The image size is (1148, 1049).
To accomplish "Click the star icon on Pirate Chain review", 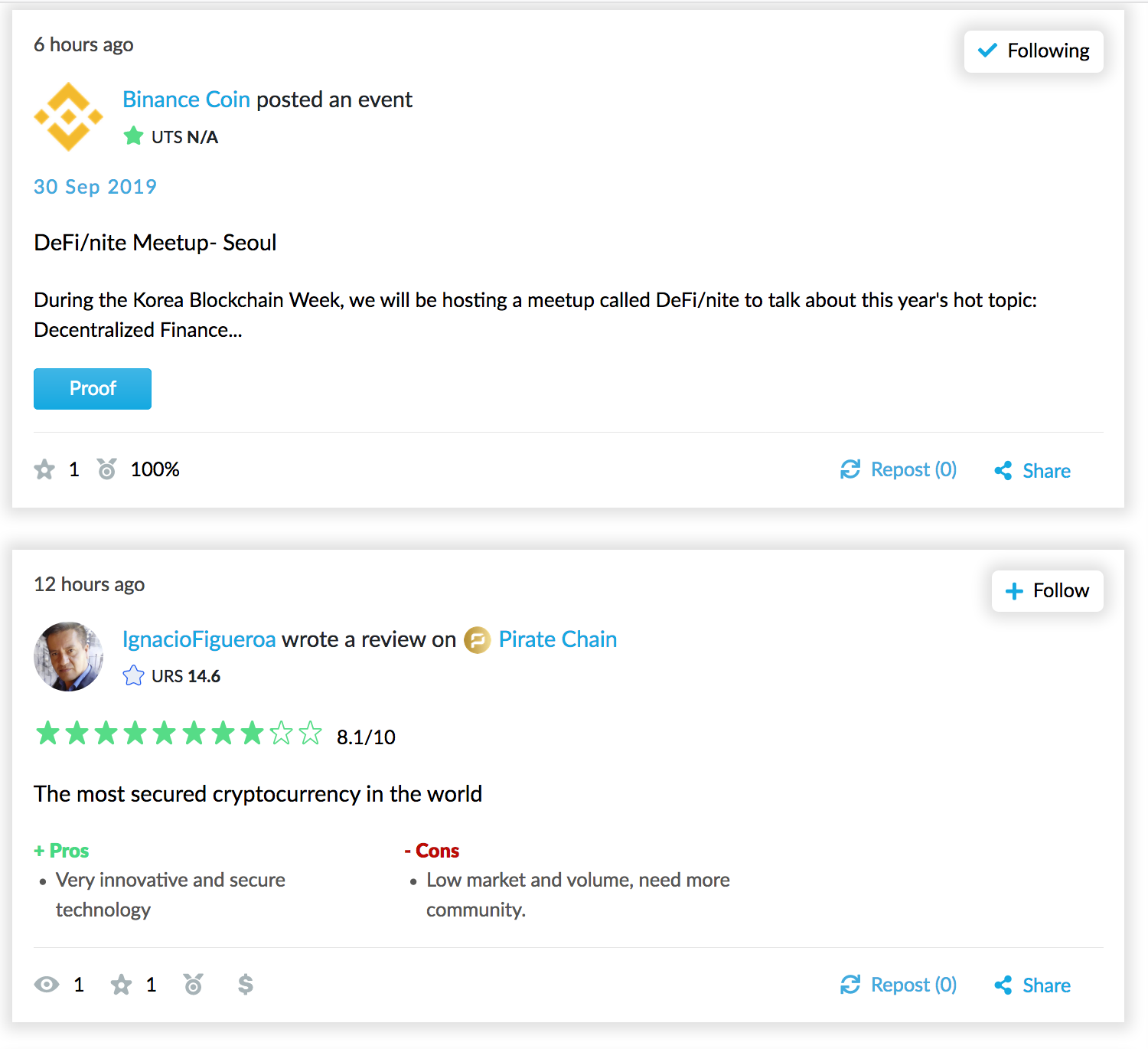I will (x=121, y=985).
